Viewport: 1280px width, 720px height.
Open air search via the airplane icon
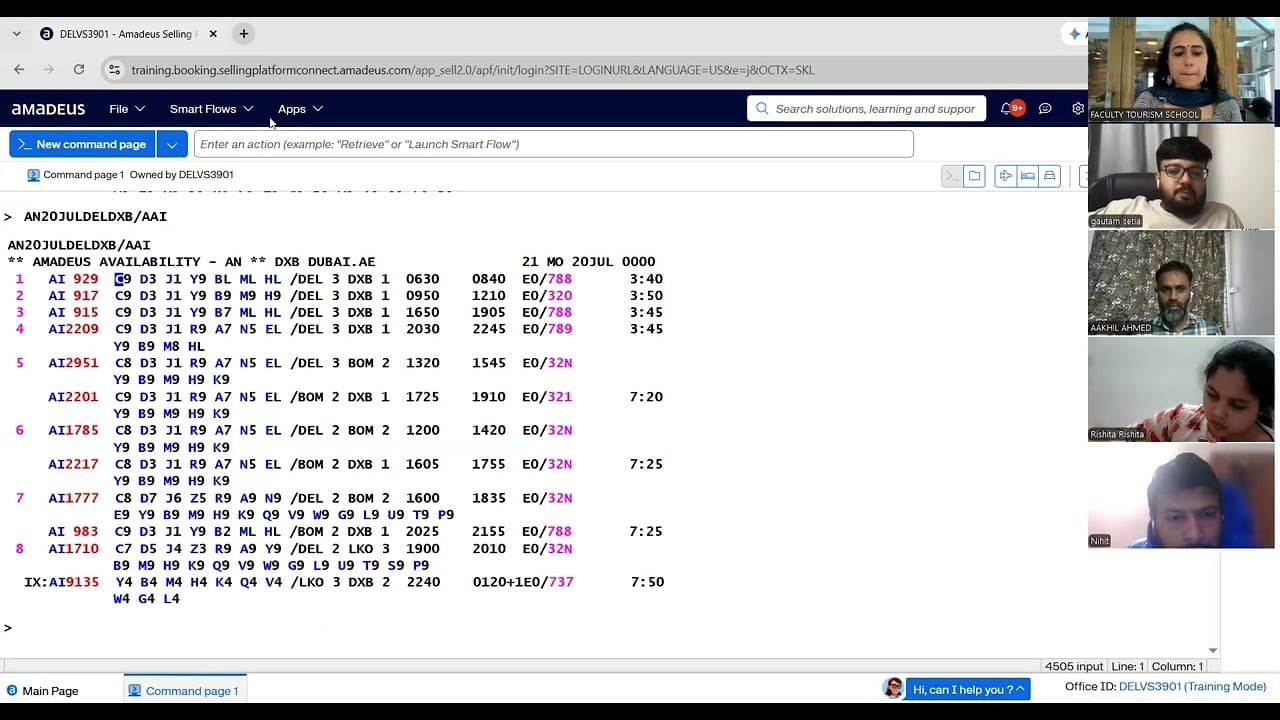(x=1006, y=176)
